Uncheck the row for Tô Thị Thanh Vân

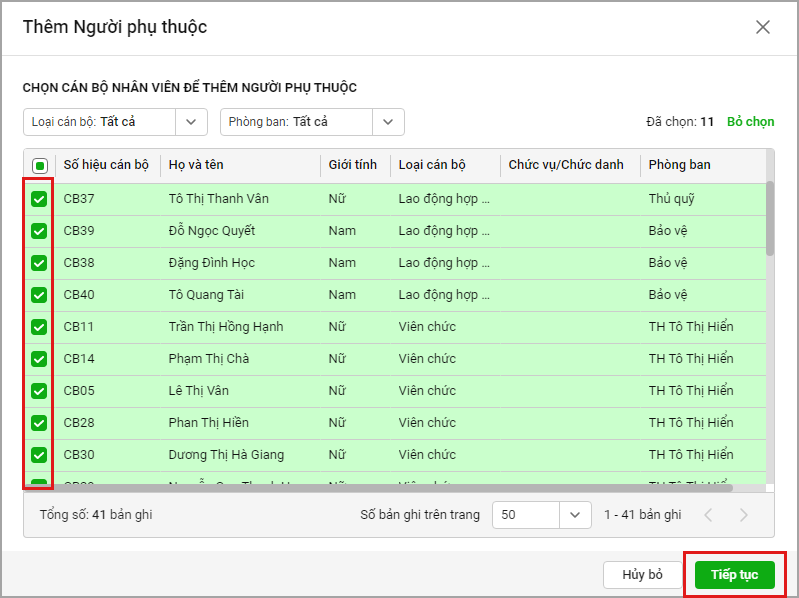click(39, 199)
